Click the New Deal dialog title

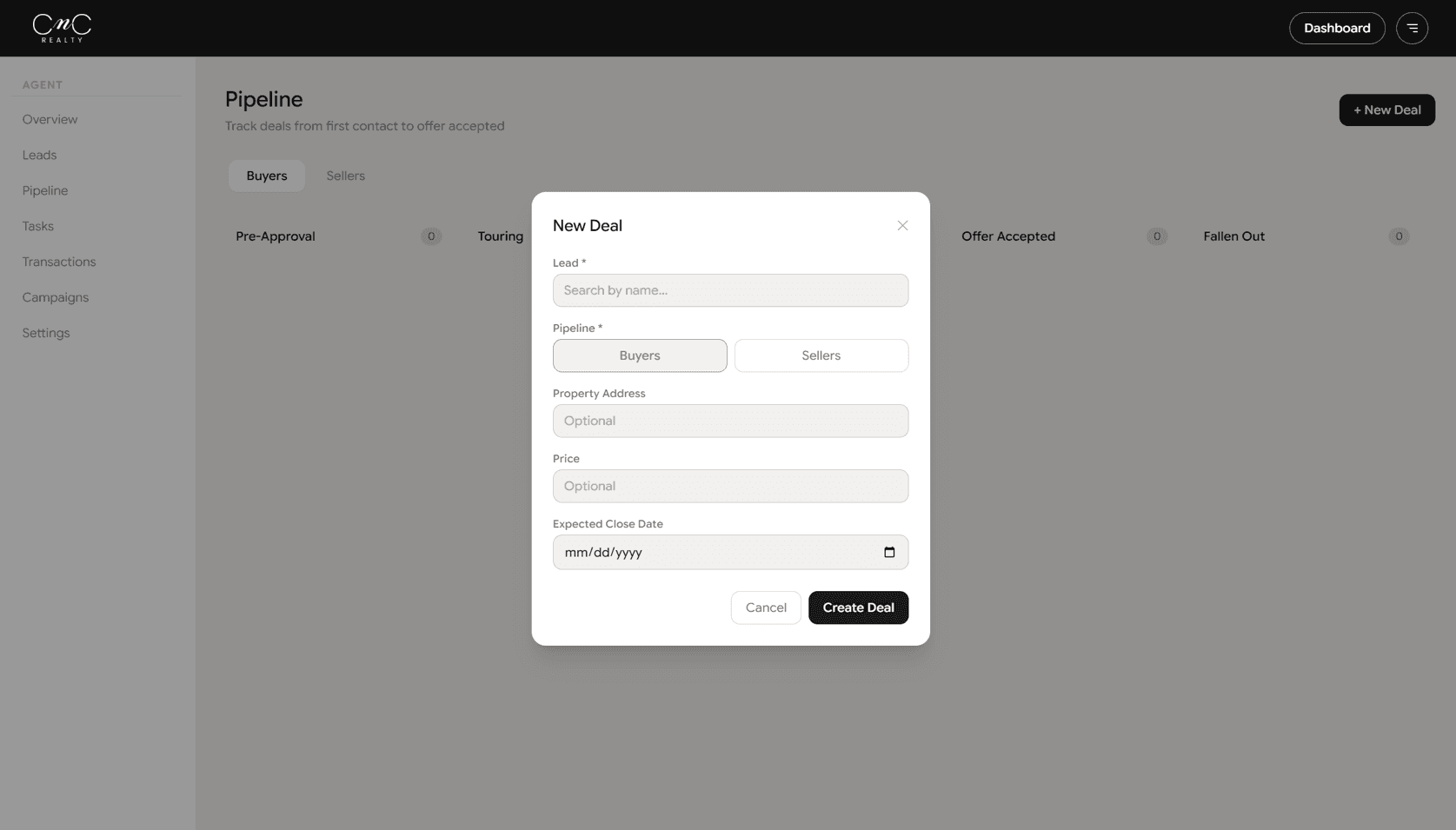pyautogui.click(x=588, y=225)
